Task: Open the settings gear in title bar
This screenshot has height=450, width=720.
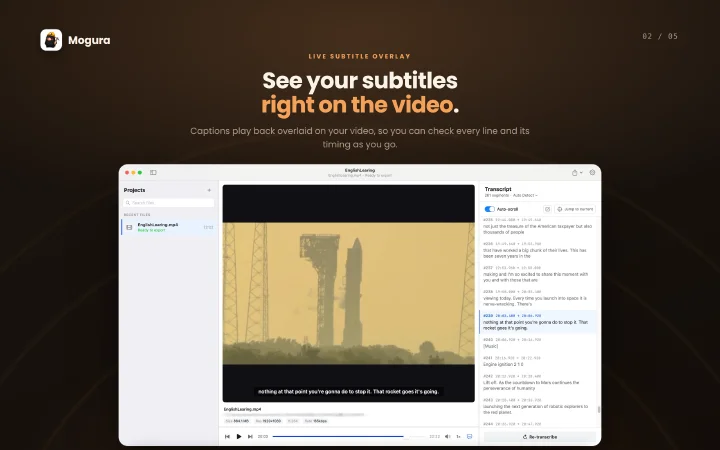Action: pos(592,173)
